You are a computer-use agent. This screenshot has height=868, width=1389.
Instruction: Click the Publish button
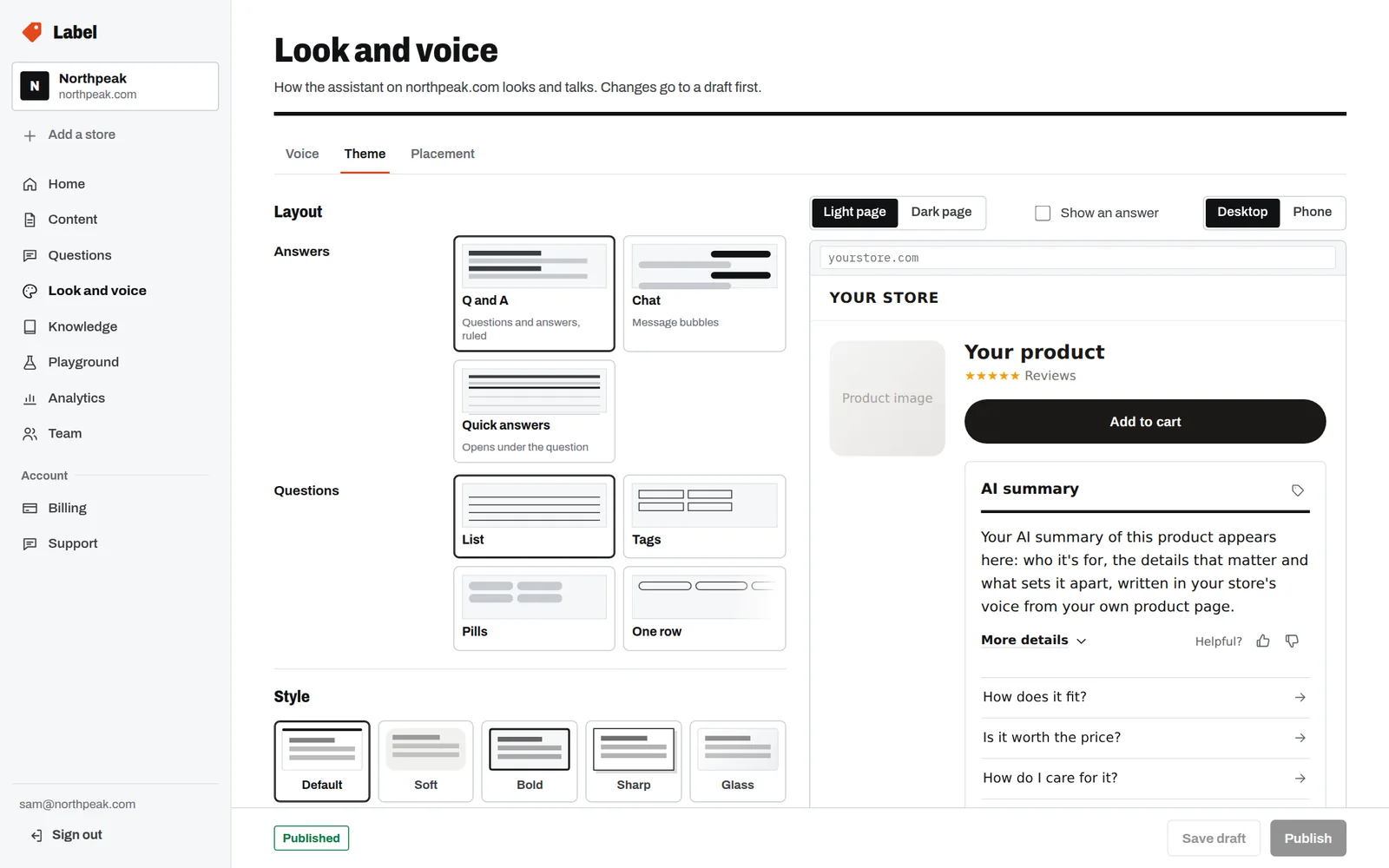point(1307,838)
